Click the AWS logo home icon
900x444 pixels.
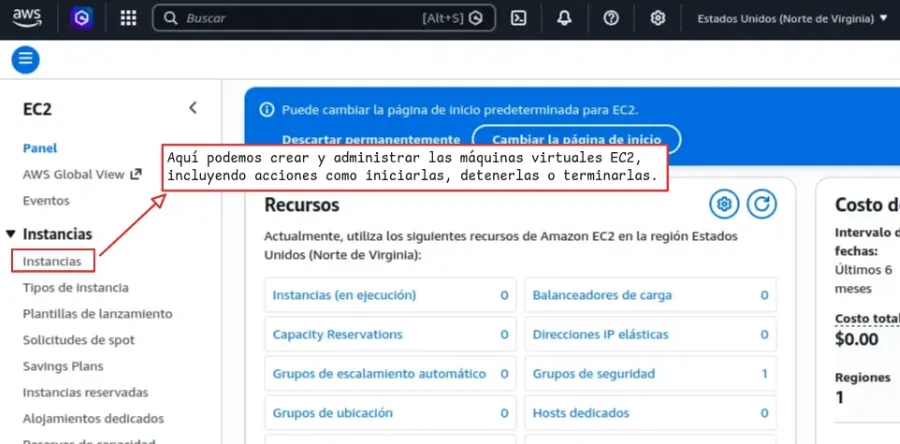[27, 18]
